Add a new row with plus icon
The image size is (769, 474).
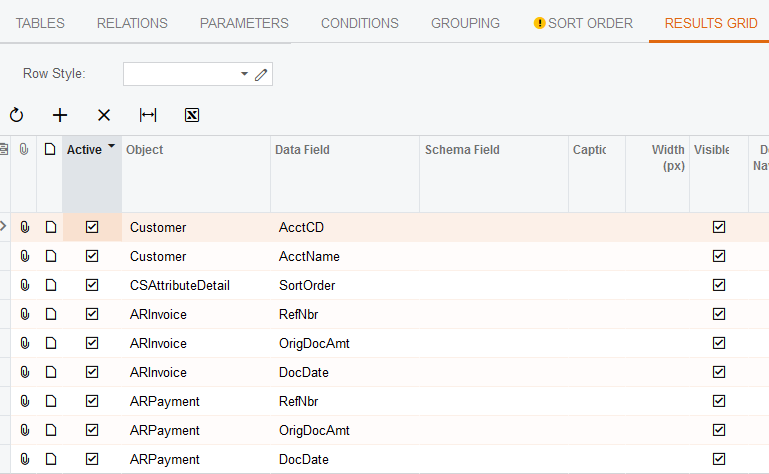click(60, 115)
